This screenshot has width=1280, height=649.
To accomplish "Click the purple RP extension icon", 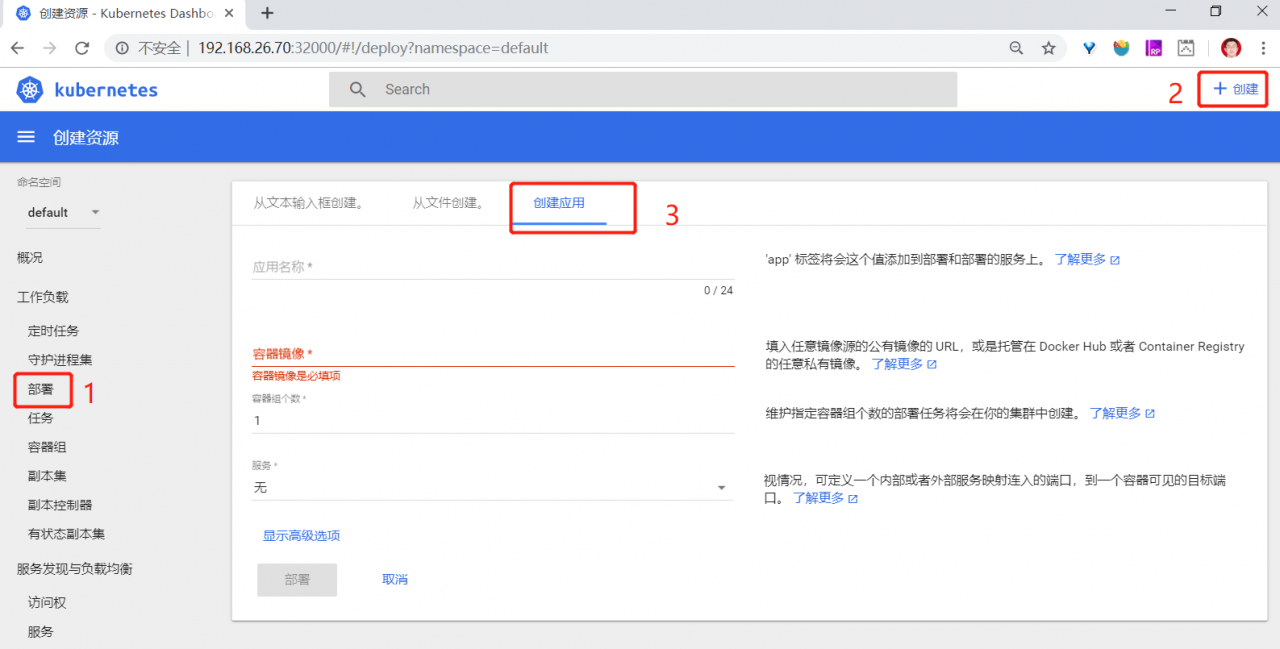I will pos(1154,48).
